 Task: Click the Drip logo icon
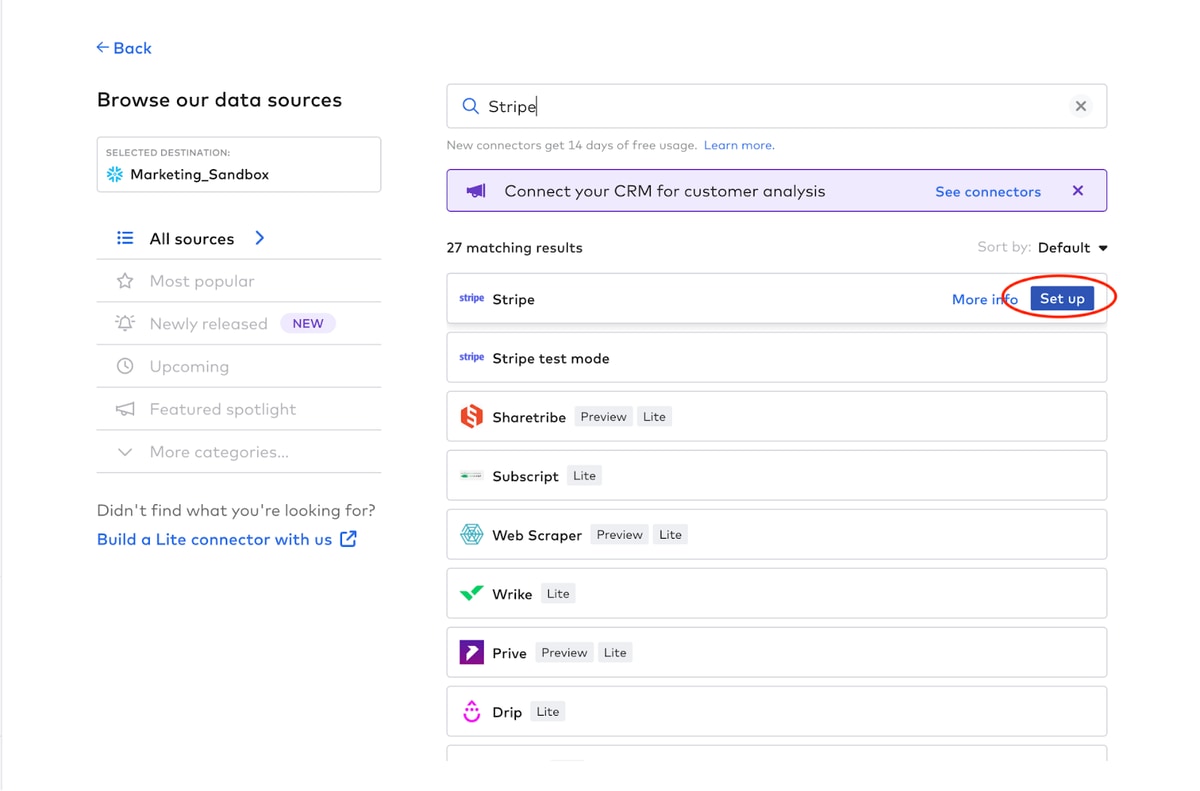click(471, 711)
